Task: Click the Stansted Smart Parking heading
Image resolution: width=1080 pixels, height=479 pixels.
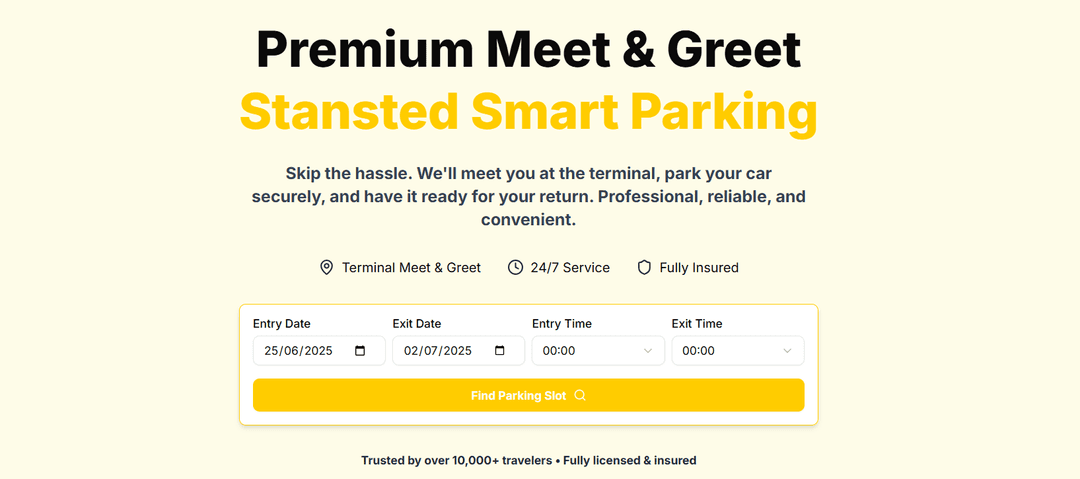Action: point(528,111)
